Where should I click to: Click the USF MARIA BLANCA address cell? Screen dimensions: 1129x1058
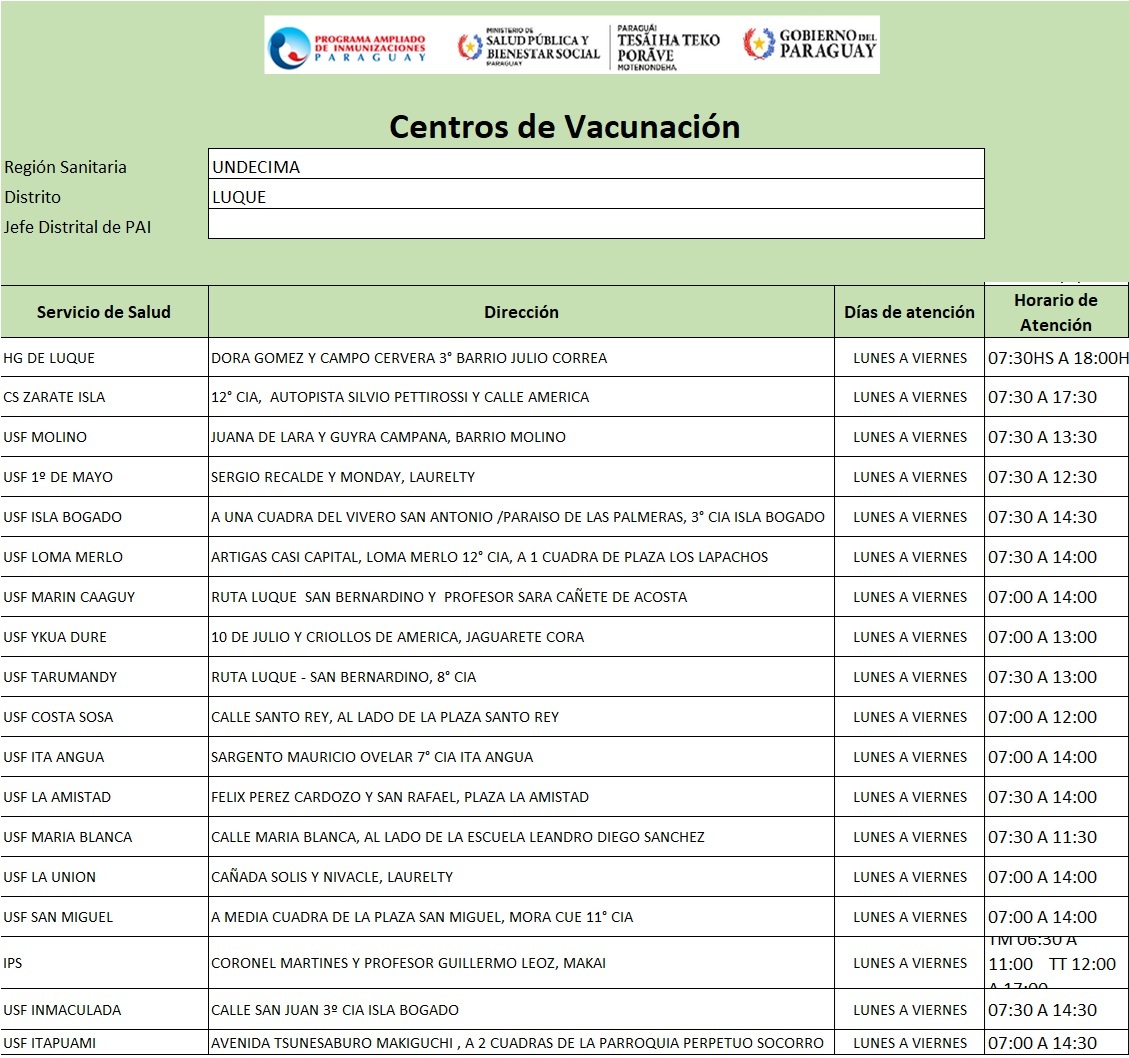coord(521,837)
